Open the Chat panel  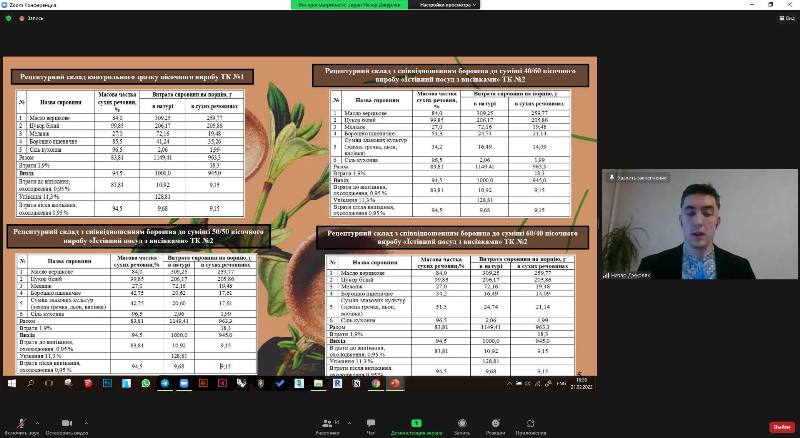coord(371,426)
